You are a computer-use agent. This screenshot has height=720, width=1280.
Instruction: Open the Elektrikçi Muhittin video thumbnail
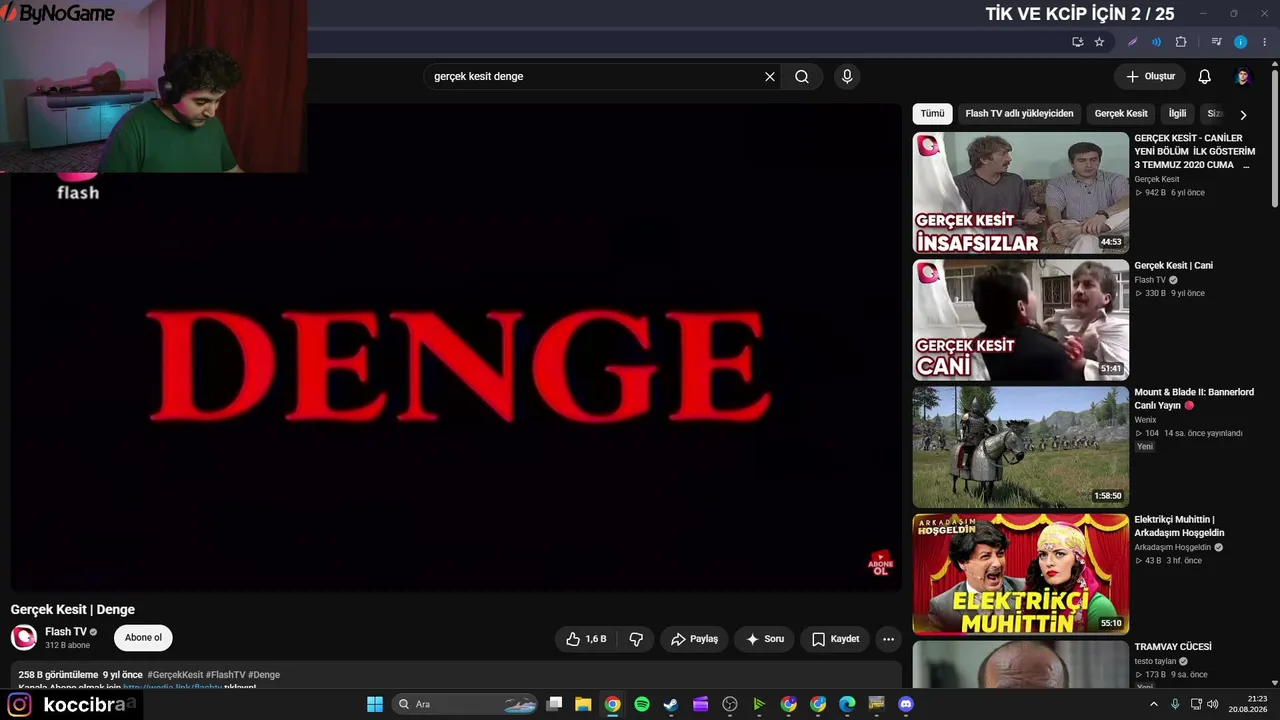tap(1021, 574)
